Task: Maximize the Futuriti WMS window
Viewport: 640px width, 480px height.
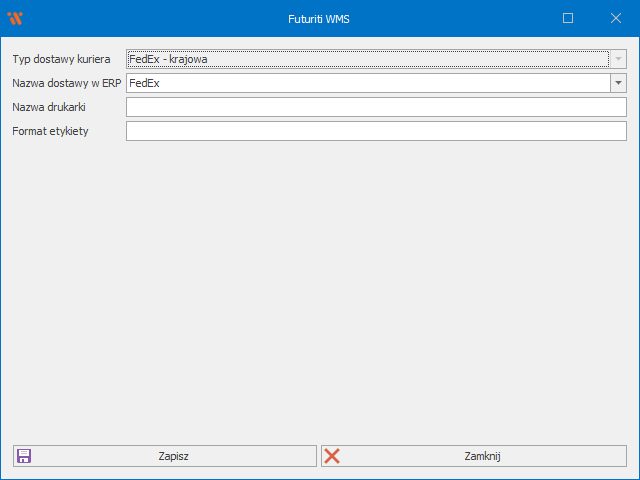Action: point(568,18)
